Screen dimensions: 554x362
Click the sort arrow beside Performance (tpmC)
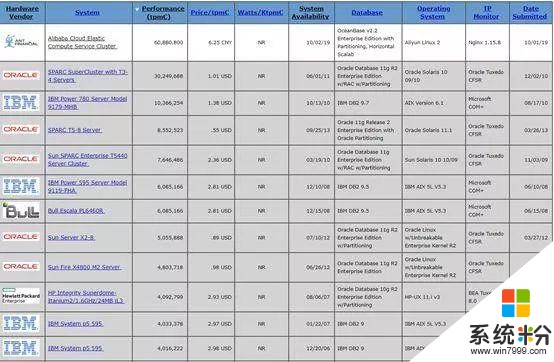[137, 9]
